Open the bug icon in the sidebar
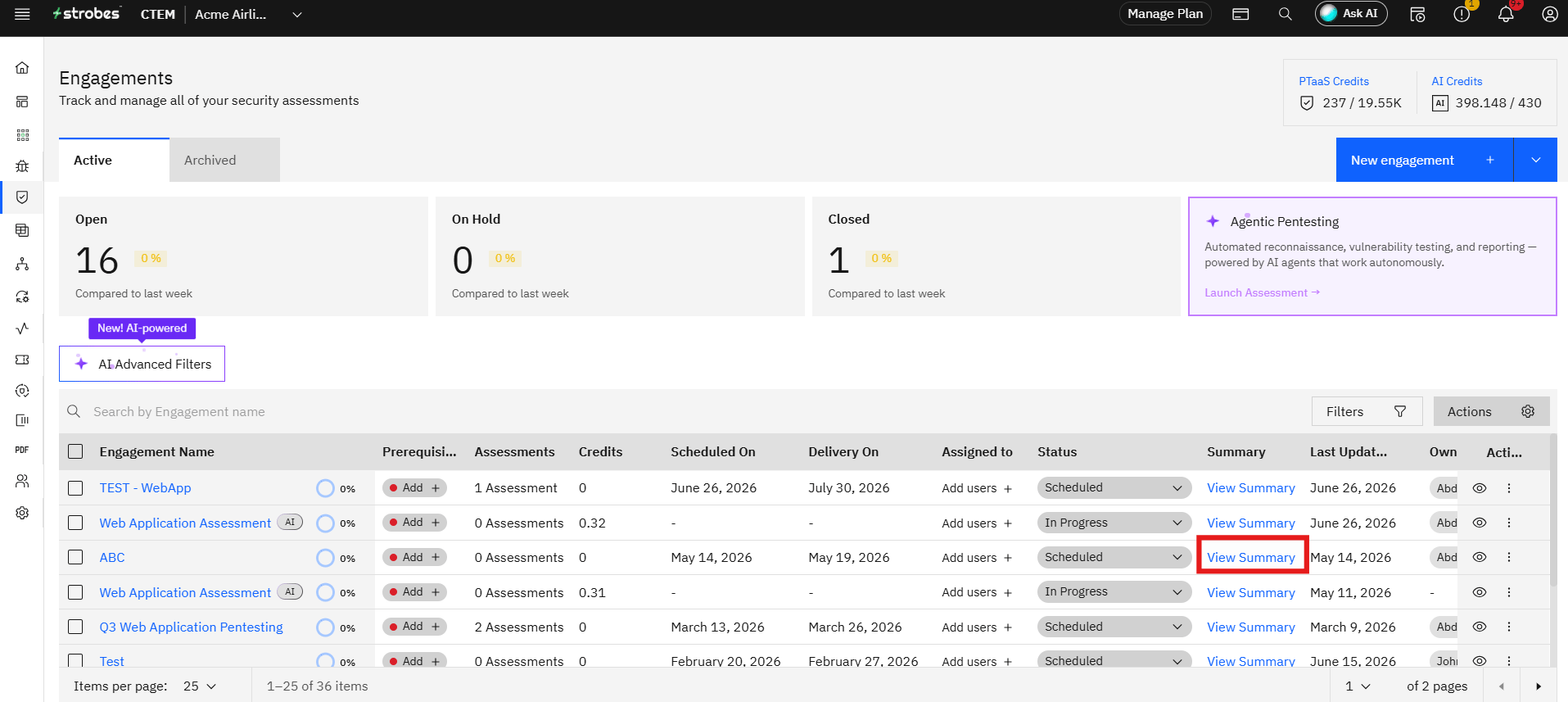Screen dimensions: 1568x702 click(22, 165)
